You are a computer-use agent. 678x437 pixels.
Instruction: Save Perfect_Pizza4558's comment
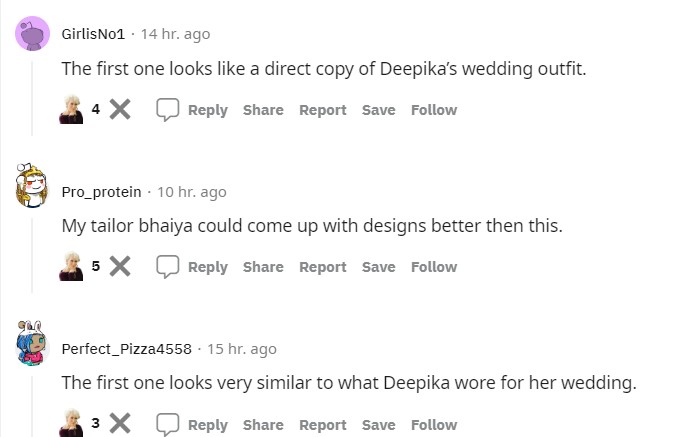378,424
